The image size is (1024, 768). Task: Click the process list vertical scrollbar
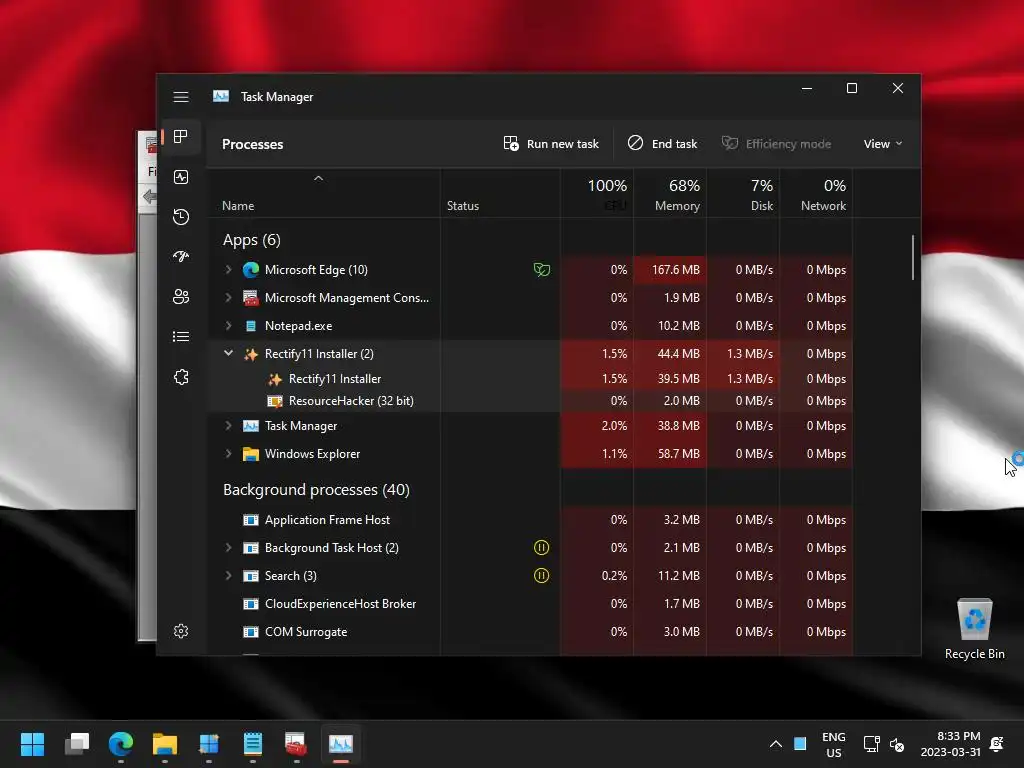click(x=912, y=257)
